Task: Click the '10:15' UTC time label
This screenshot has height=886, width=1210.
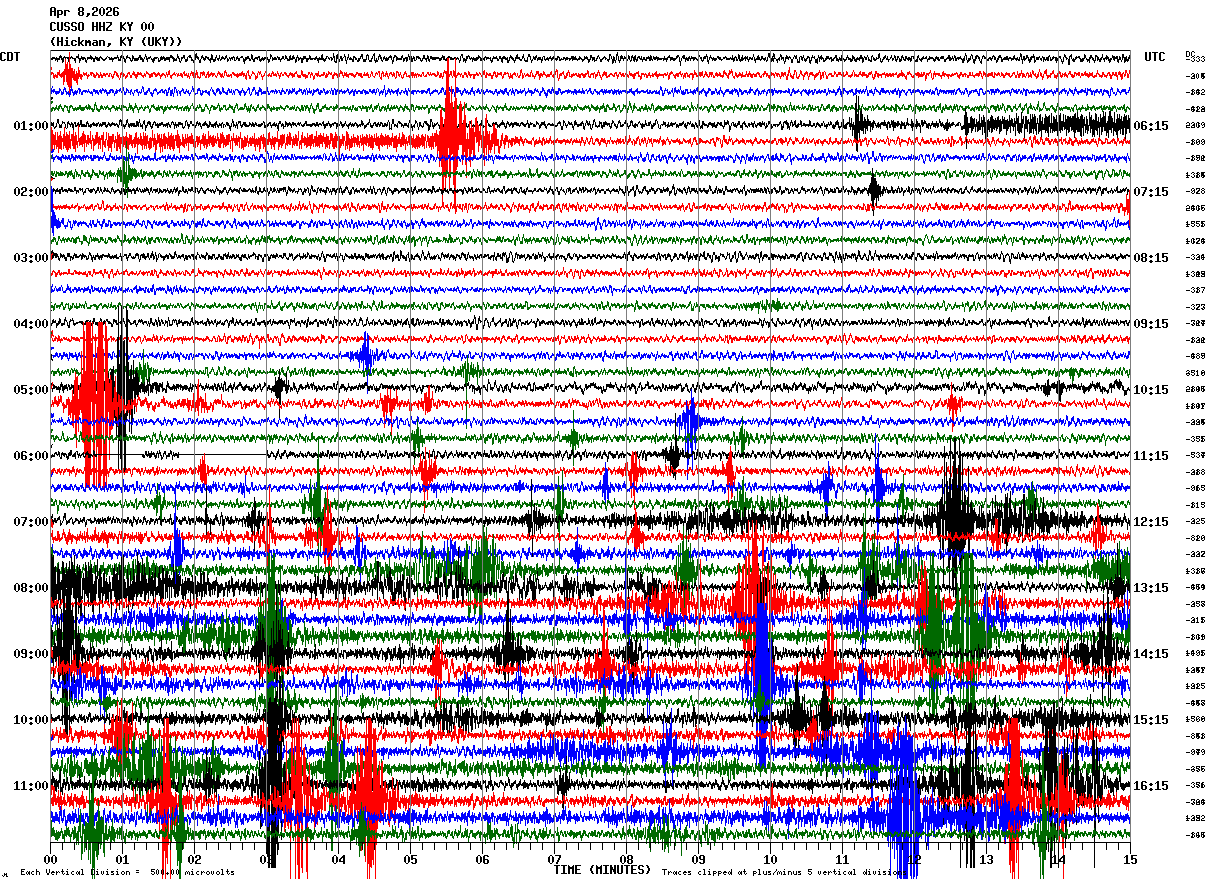Action: (x=1151, y=390)
